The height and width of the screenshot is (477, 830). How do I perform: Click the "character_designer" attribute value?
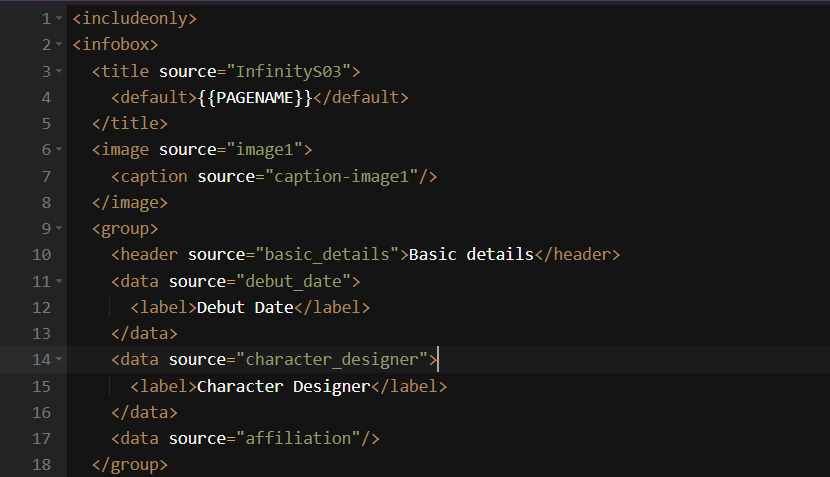tap(332, 359)
